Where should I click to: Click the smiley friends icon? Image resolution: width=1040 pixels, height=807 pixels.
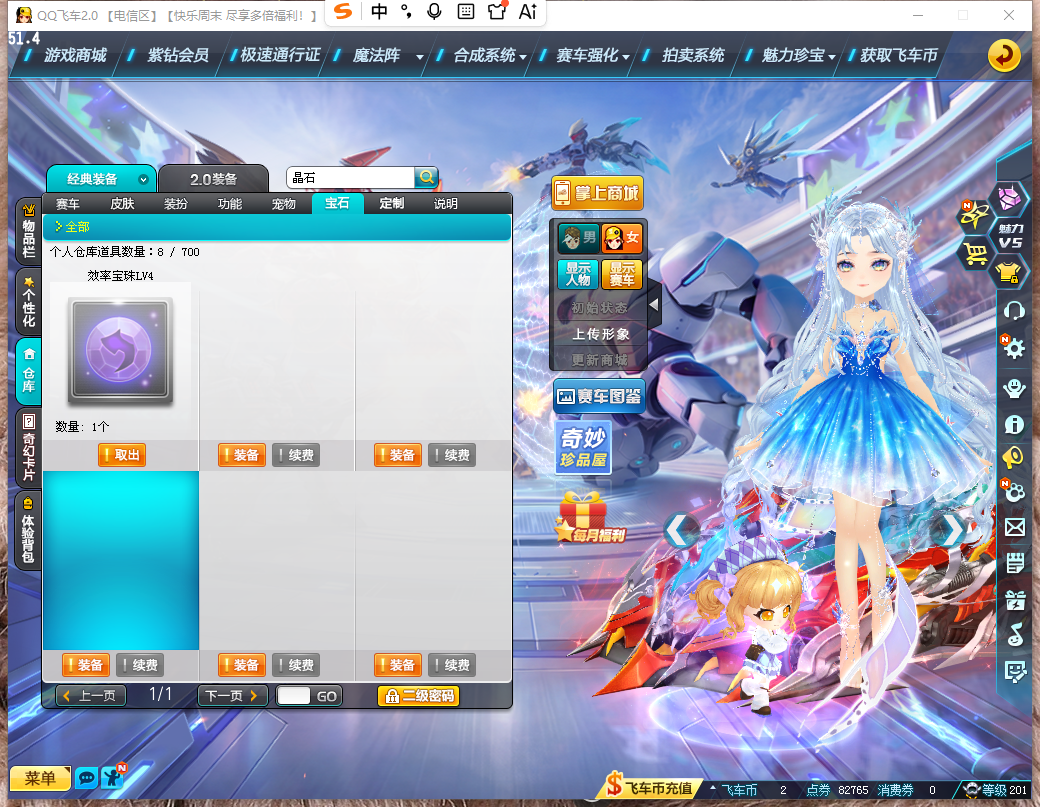point(1014,388)
